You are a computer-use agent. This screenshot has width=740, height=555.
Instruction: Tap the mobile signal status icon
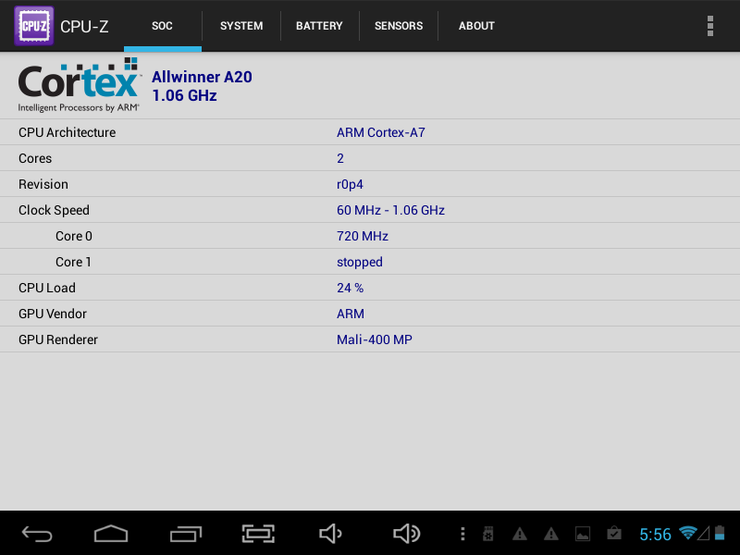point(704,533)
